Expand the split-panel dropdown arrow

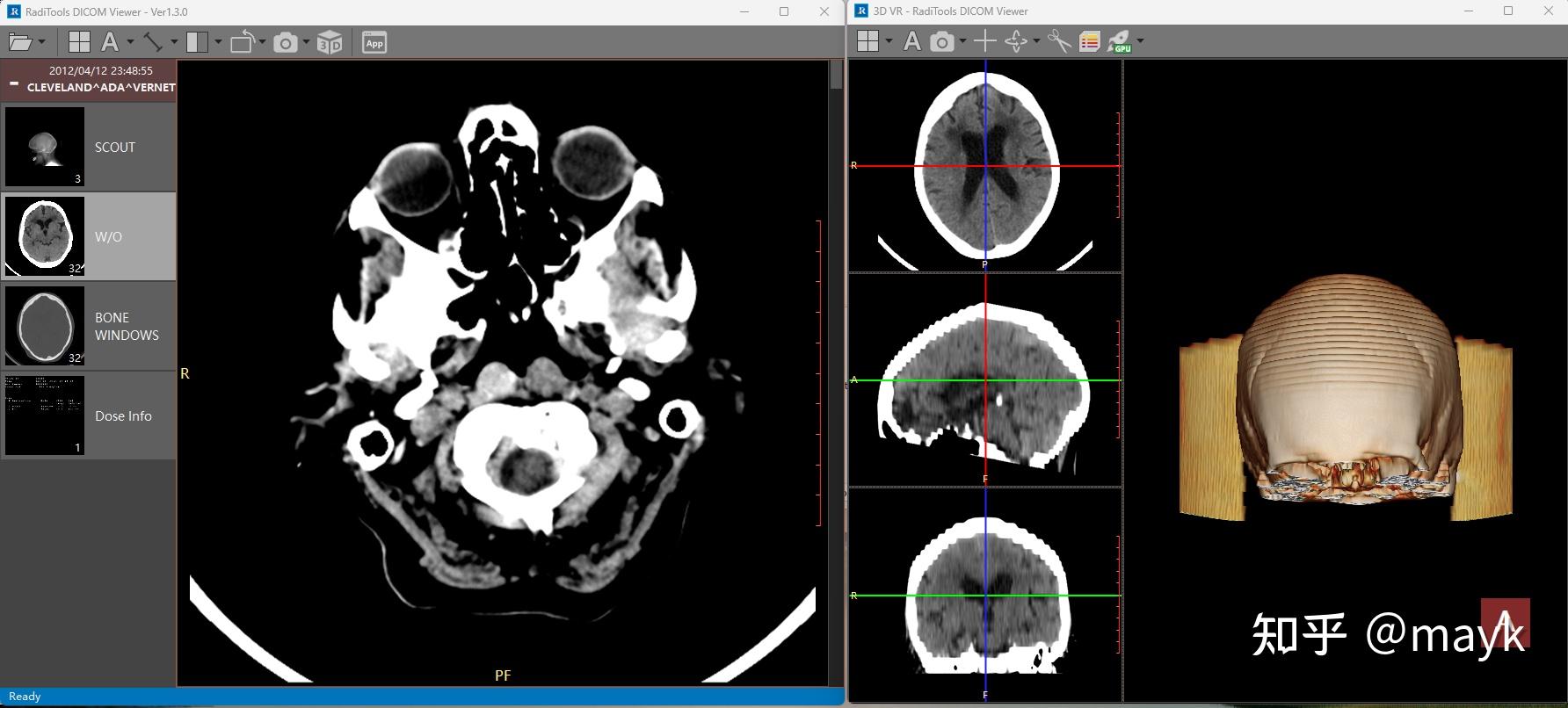click(218, 42)
